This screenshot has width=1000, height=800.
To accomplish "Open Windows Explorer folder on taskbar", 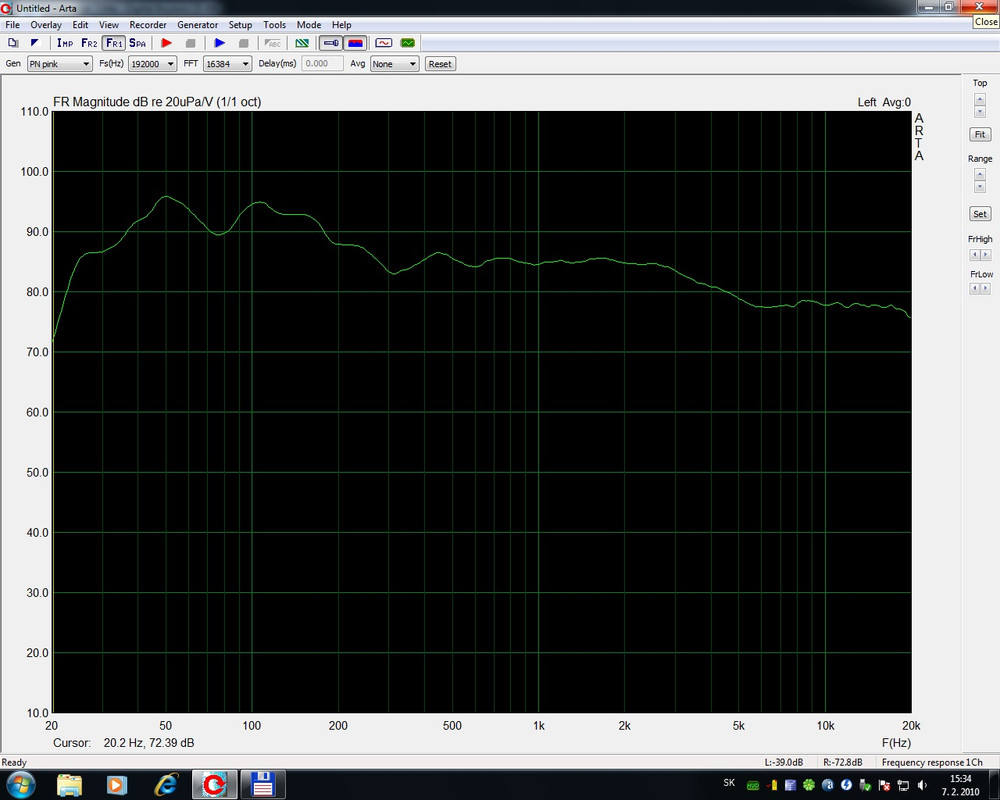I will tap(70, 784).
